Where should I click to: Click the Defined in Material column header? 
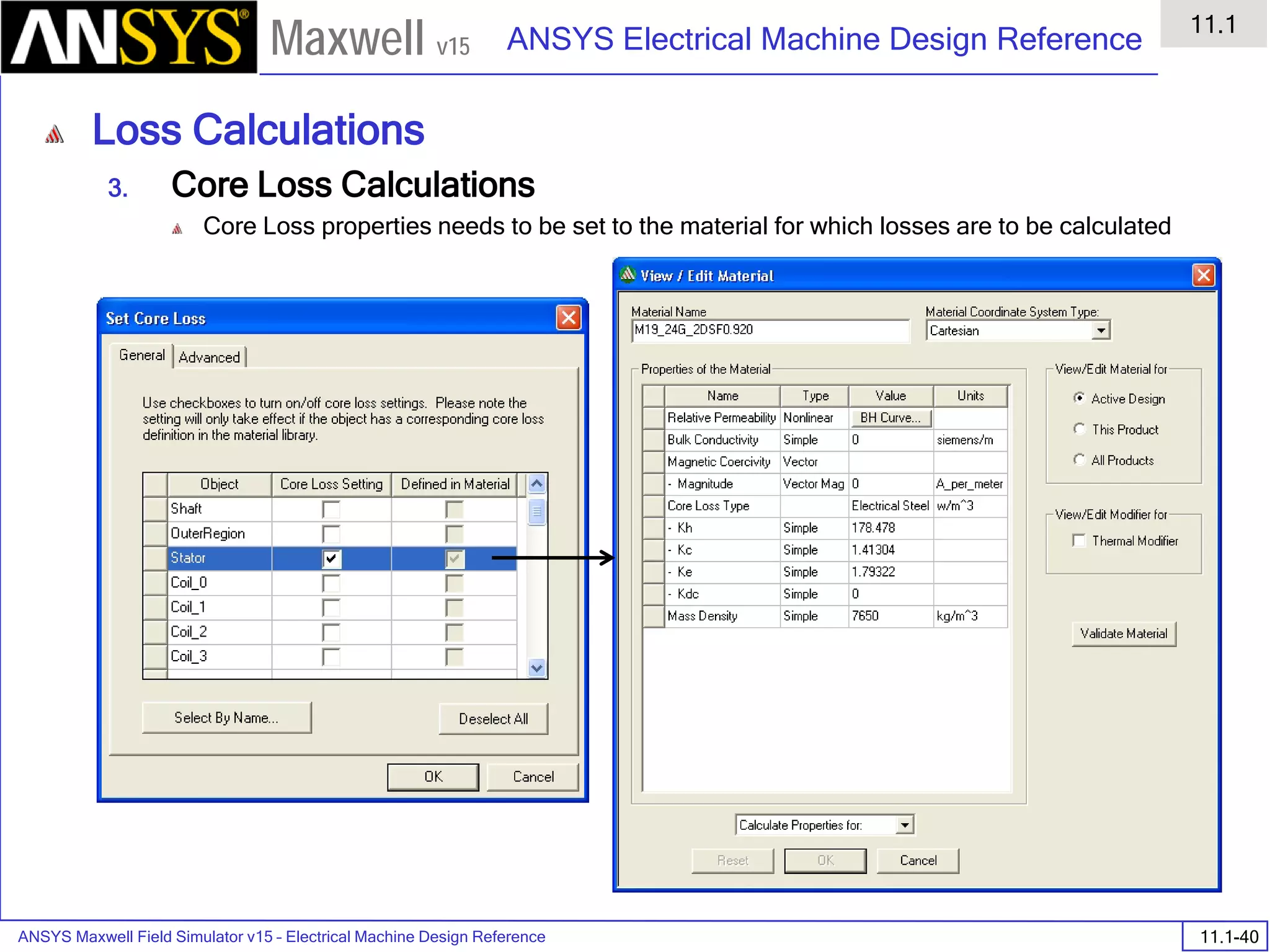455,484
